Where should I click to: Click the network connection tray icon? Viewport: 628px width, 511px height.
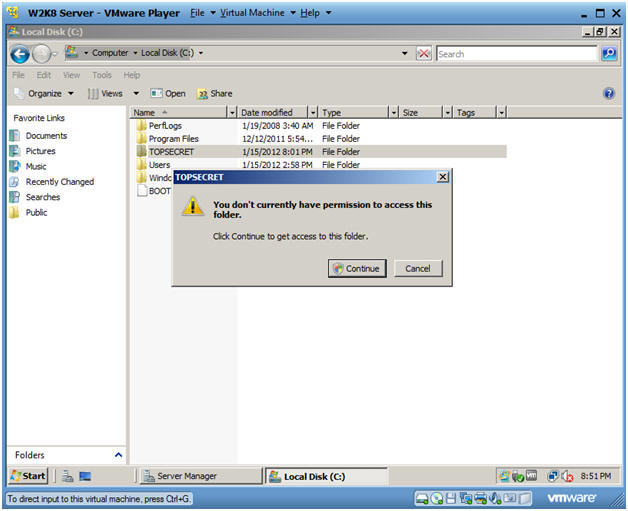553,476
